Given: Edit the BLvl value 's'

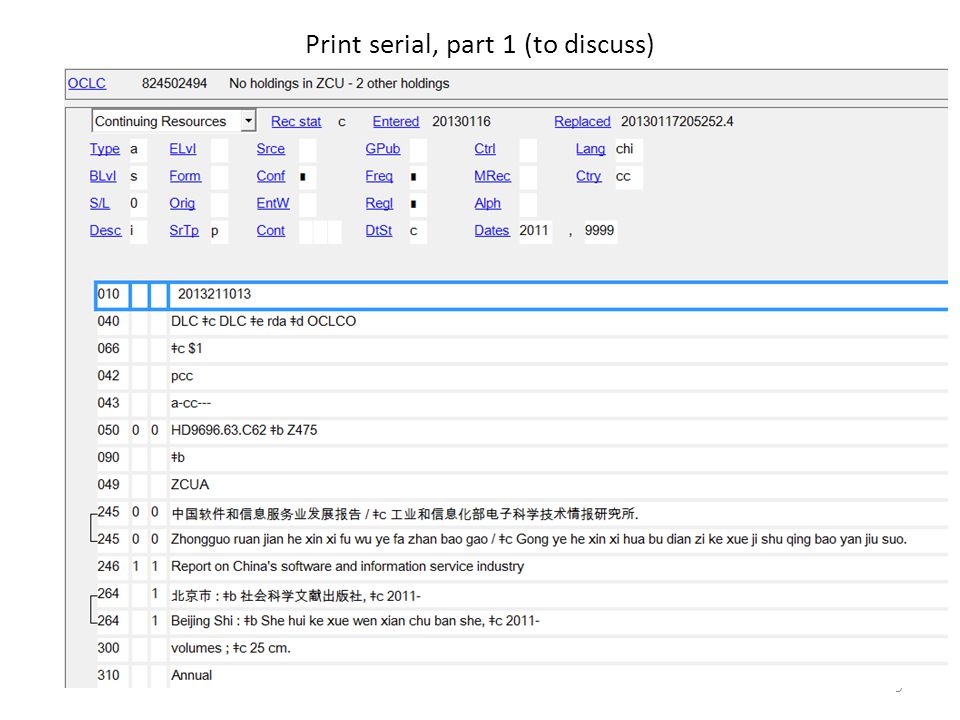Looking at the screenshot, I should [x=138, y=176].
